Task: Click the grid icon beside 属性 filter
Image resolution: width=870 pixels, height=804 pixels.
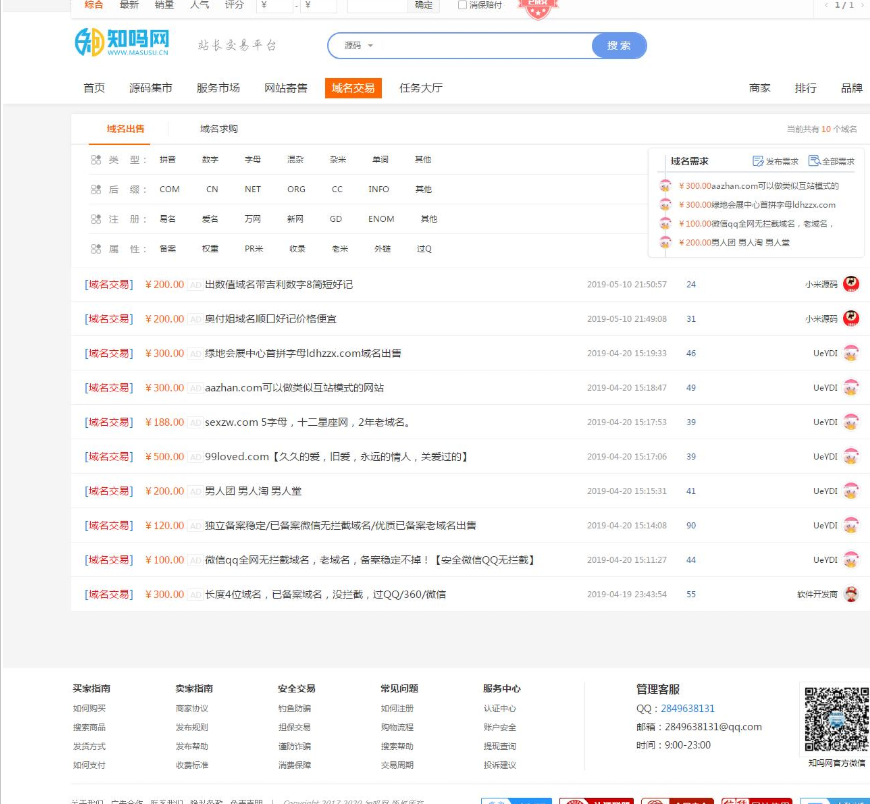Action: [x=96, y=249]
